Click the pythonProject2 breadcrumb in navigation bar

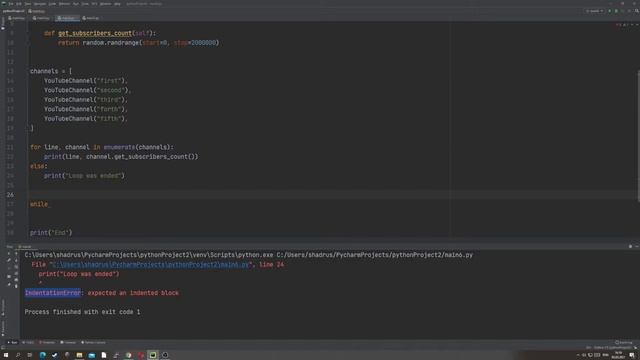(13, 11)
